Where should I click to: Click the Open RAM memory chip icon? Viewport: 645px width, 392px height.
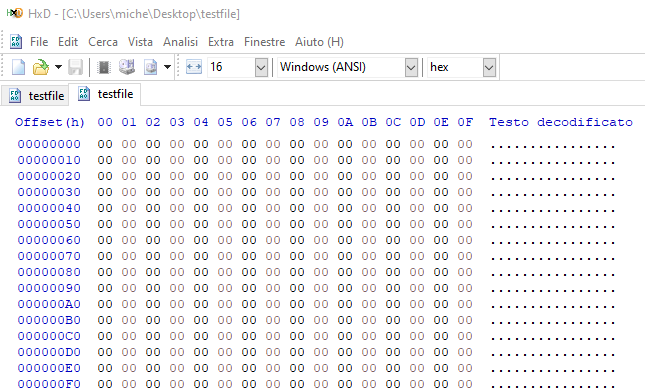104,67
